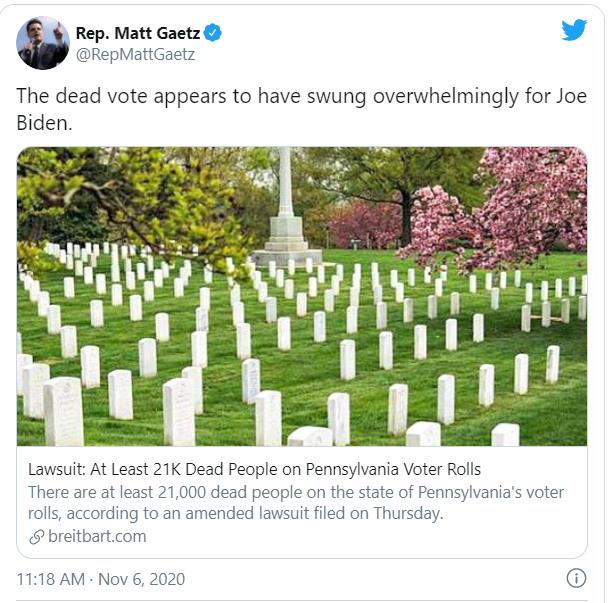Click the @RepMattGaetz handle

point(135,54)
